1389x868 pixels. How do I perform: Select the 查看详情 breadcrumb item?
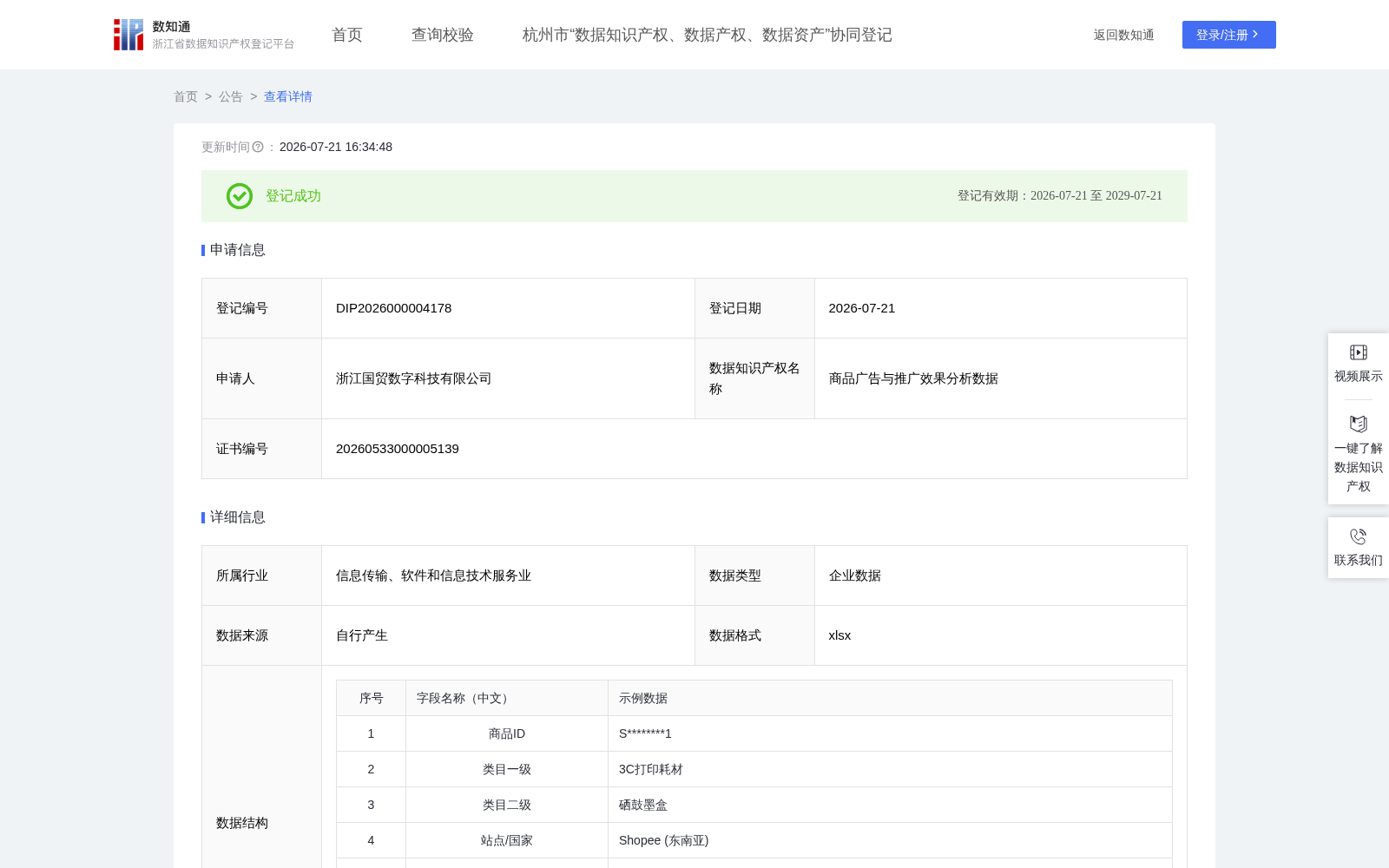288,96
